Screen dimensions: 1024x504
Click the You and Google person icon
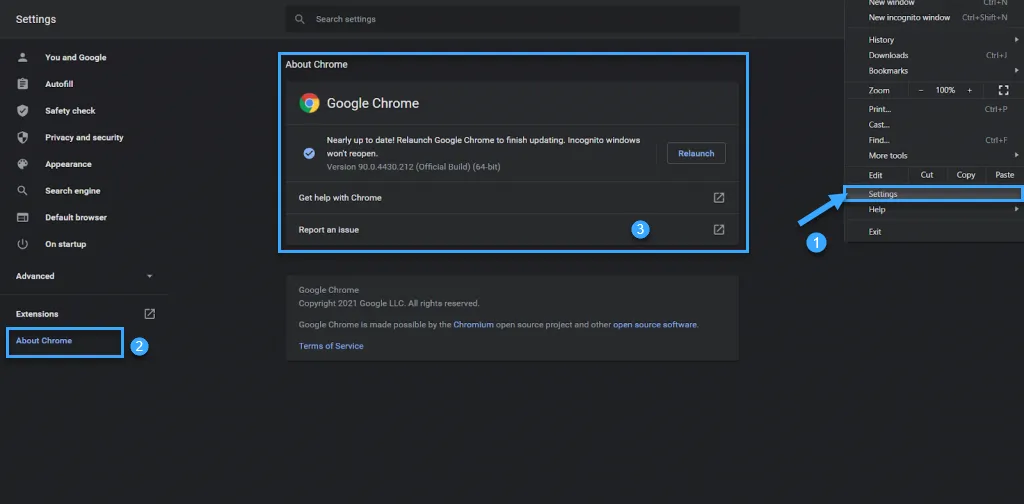coord(22,58)
